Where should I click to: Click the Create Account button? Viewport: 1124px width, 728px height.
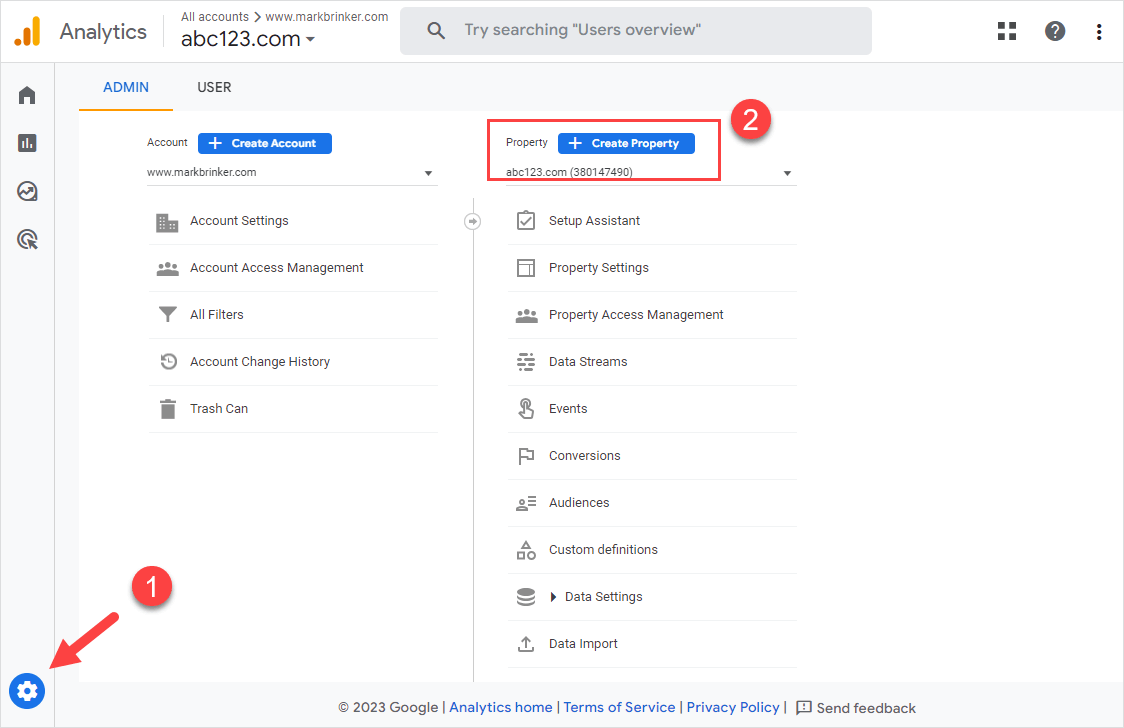[264, 143]
